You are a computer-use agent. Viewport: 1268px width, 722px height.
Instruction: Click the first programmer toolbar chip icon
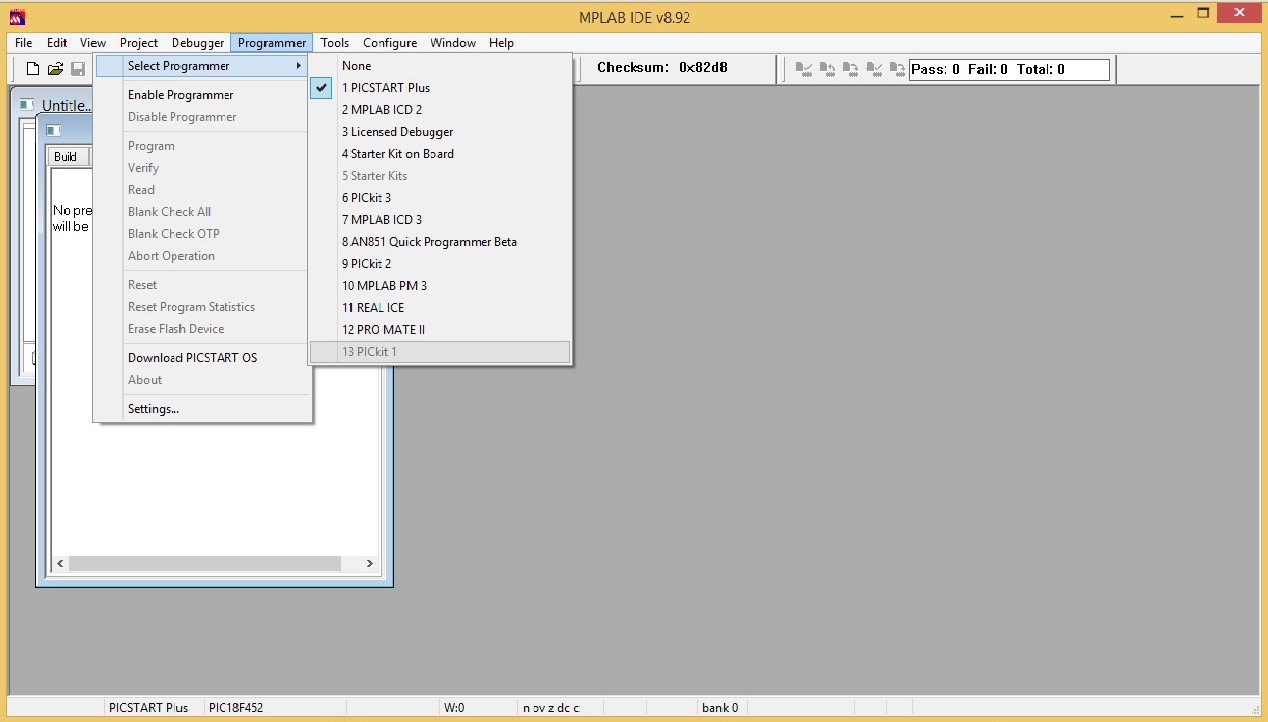pyautogui.click(x=804, y=69)
